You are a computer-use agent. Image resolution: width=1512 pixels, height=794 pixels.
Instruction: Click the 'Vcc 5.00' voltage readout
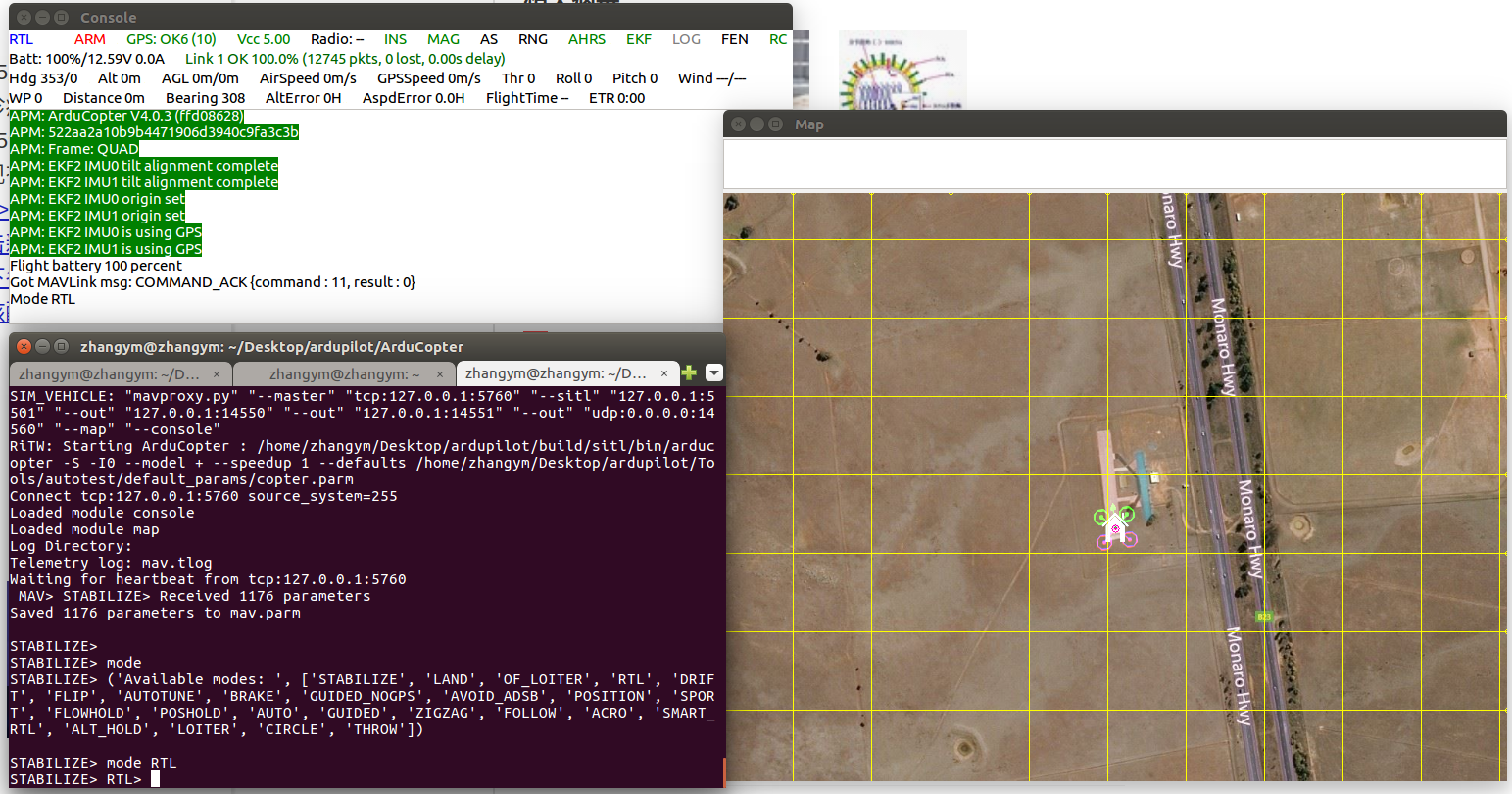click(x=264, y=39)
